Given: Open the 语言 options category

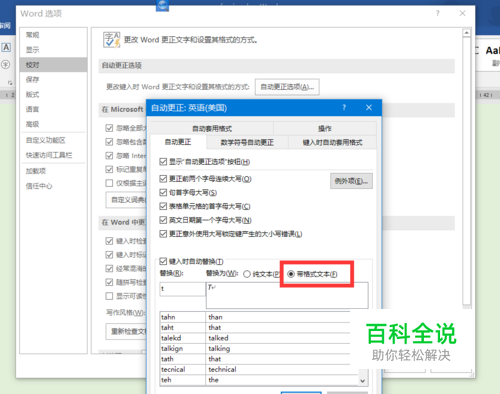Looking at the screenshot, I should pos(53,109).
